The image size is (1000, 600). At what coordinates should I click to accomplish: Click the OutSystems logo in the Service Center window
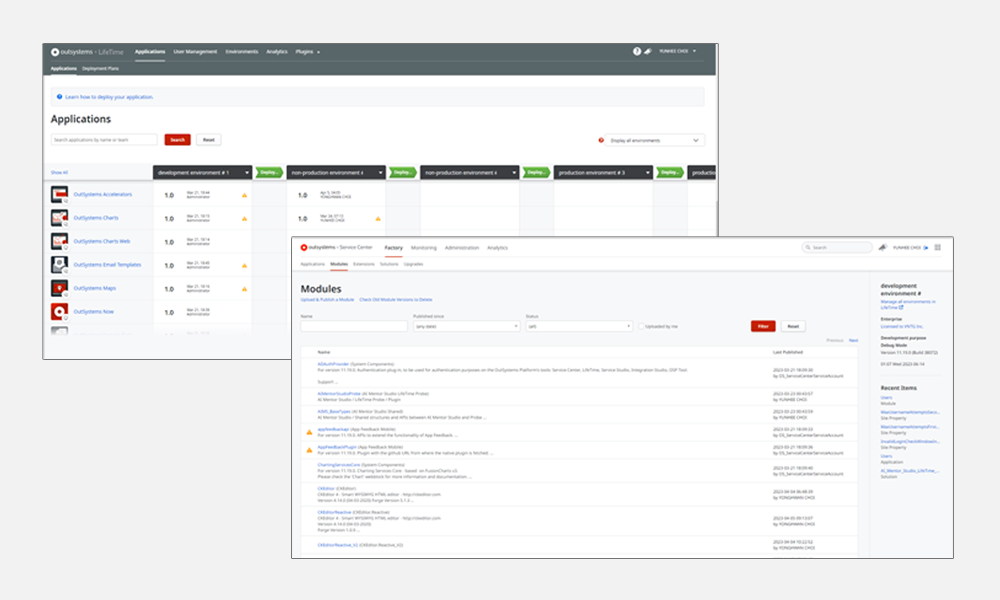click(x=304, y=247)
